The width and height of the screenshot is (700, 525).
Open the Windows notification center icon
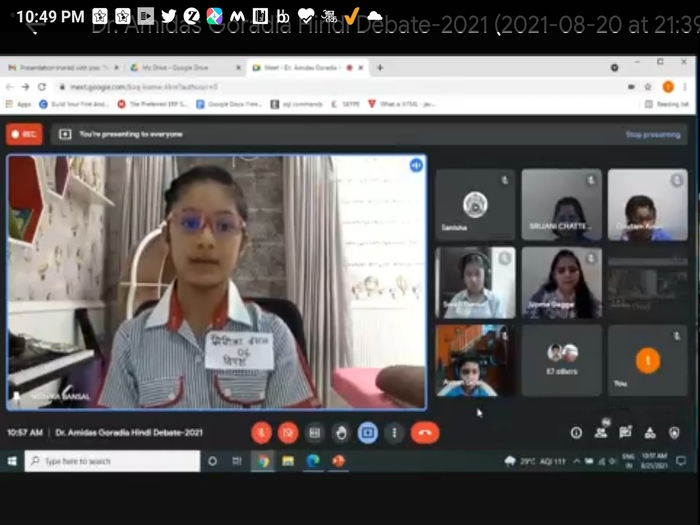pos(681,461)
